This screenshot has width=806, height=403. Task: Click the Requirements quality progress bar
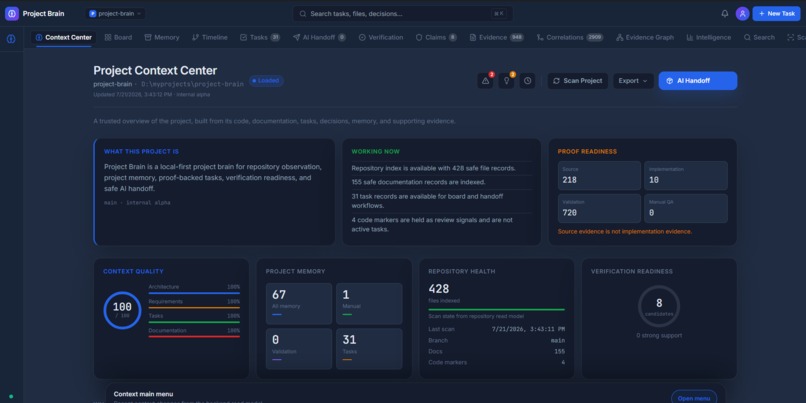(194, 307)
